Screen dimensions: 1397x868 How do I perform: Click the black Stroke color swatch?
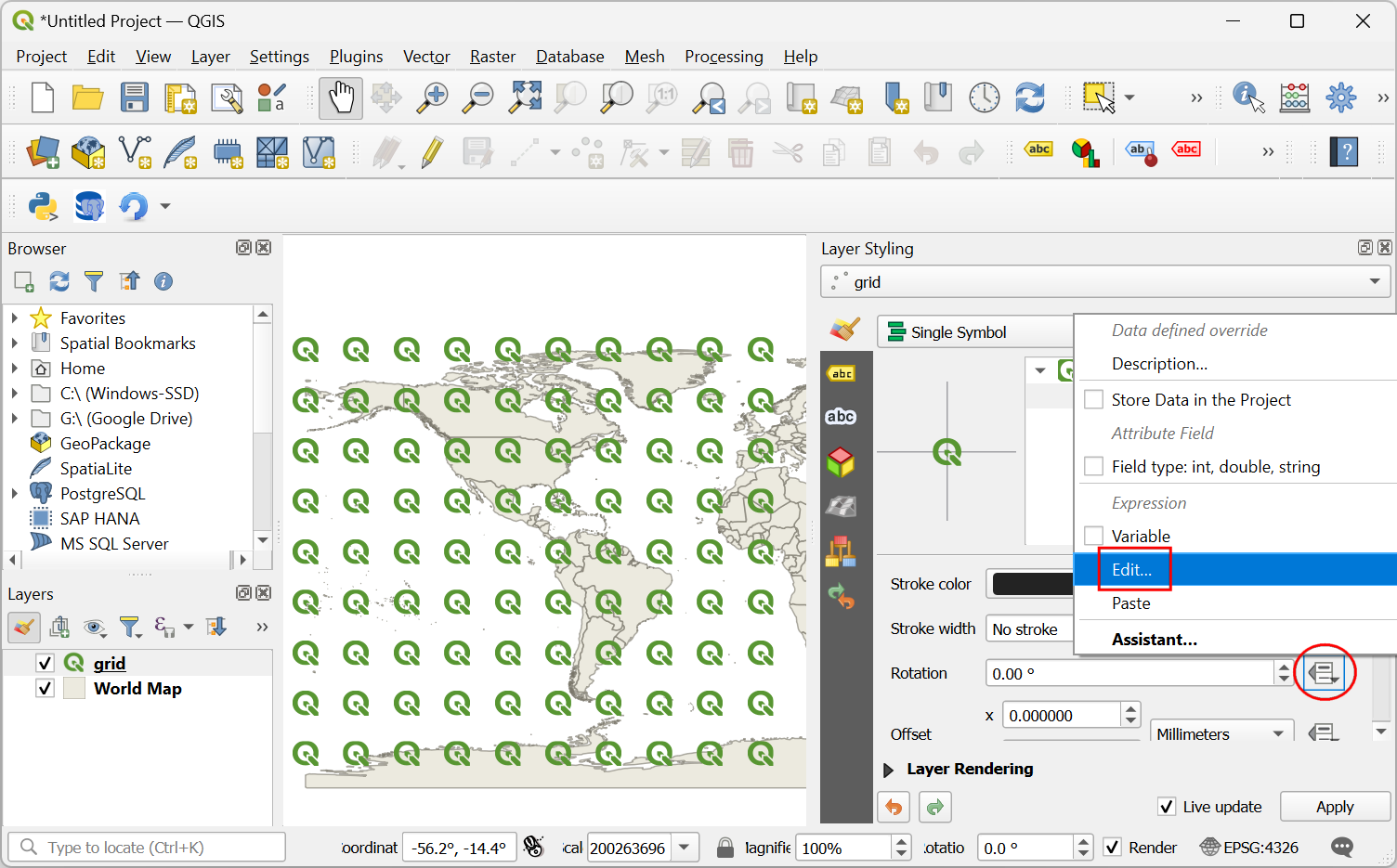[1031, 584]
